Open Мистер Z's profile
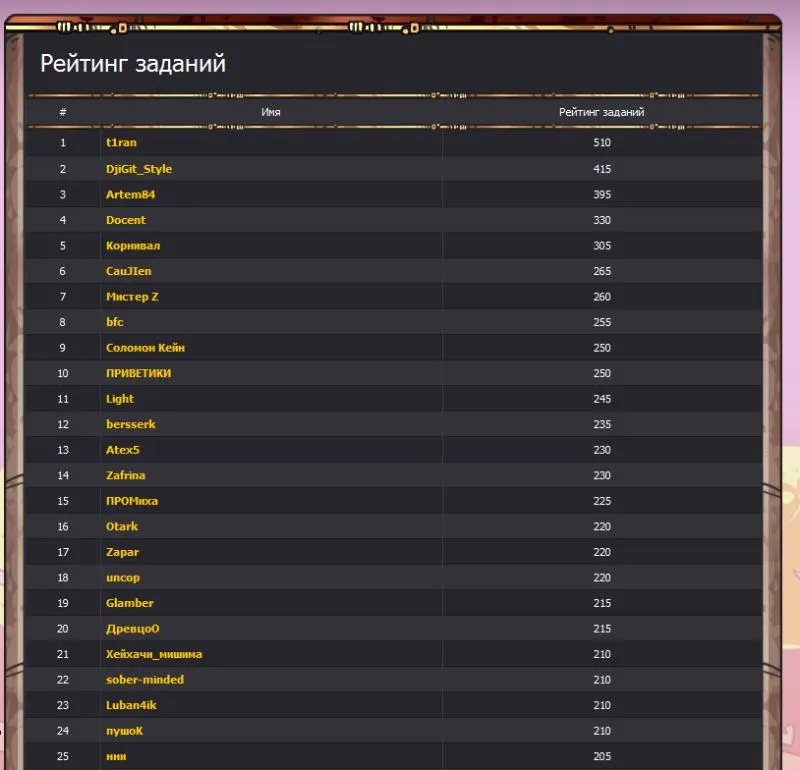The image size is (800, 770). point(132,297)
